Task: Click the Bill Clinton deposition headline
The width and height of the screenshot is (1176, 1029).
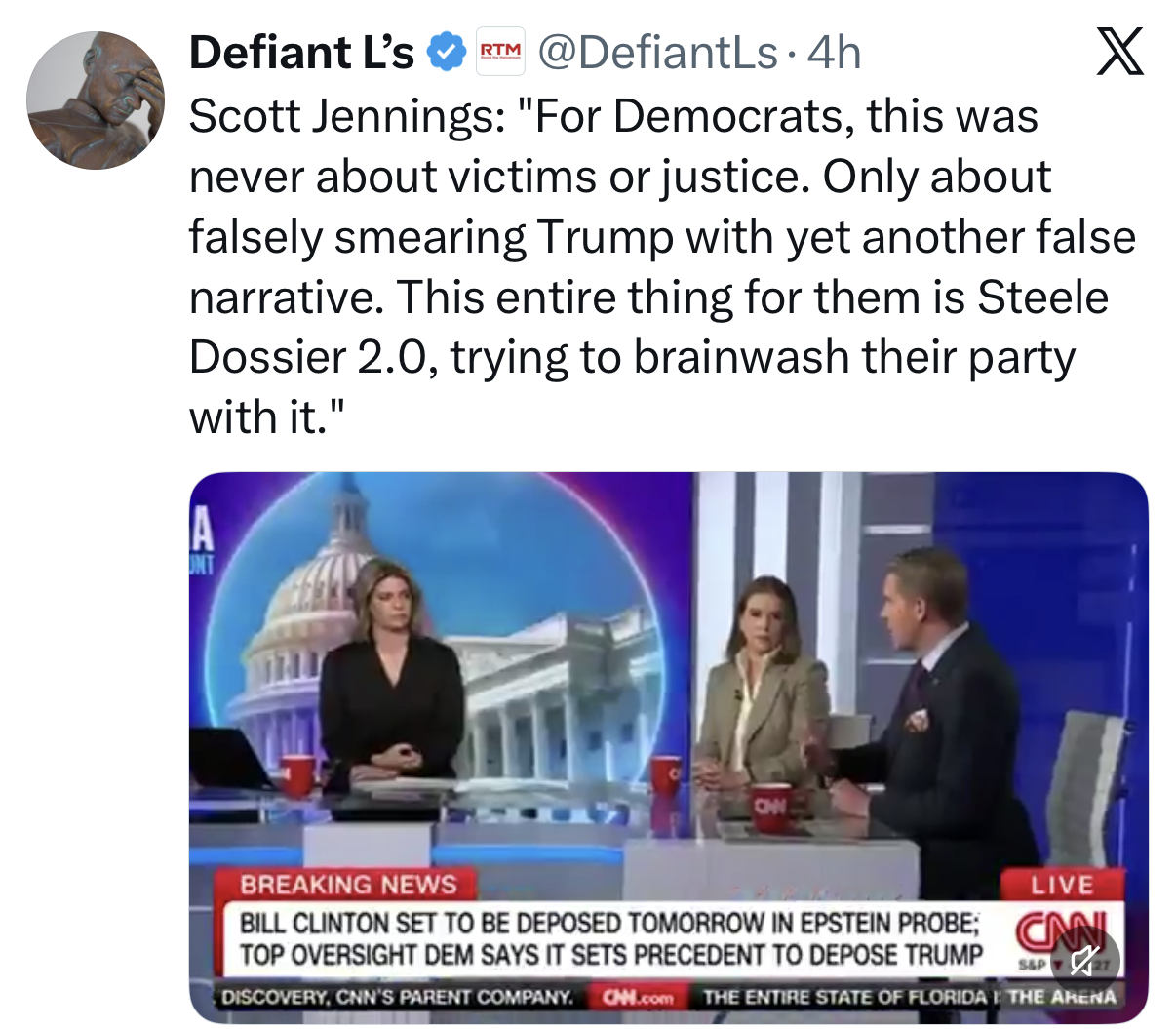Action: point(610,938)
